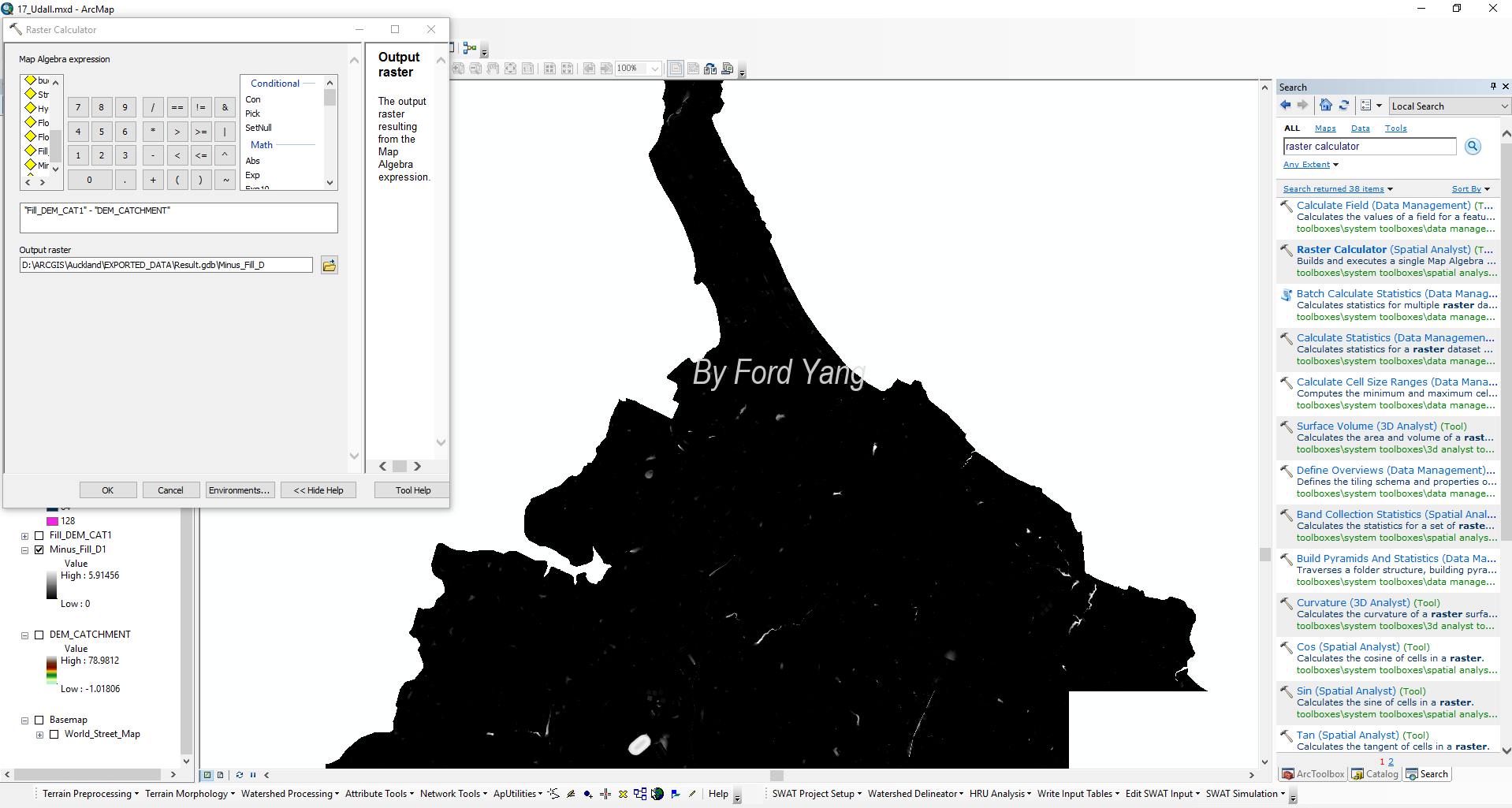Click the Tool Help button
The width and height of the screenshot is (1512, 808).
tap(413, 490)
